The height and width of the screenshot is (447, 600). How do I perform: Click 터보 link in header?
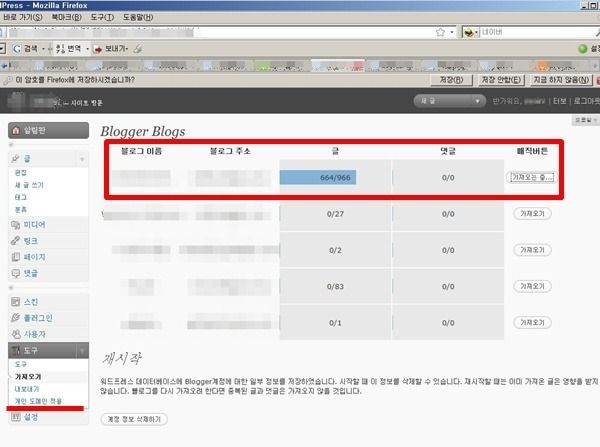tap(559, 101)
